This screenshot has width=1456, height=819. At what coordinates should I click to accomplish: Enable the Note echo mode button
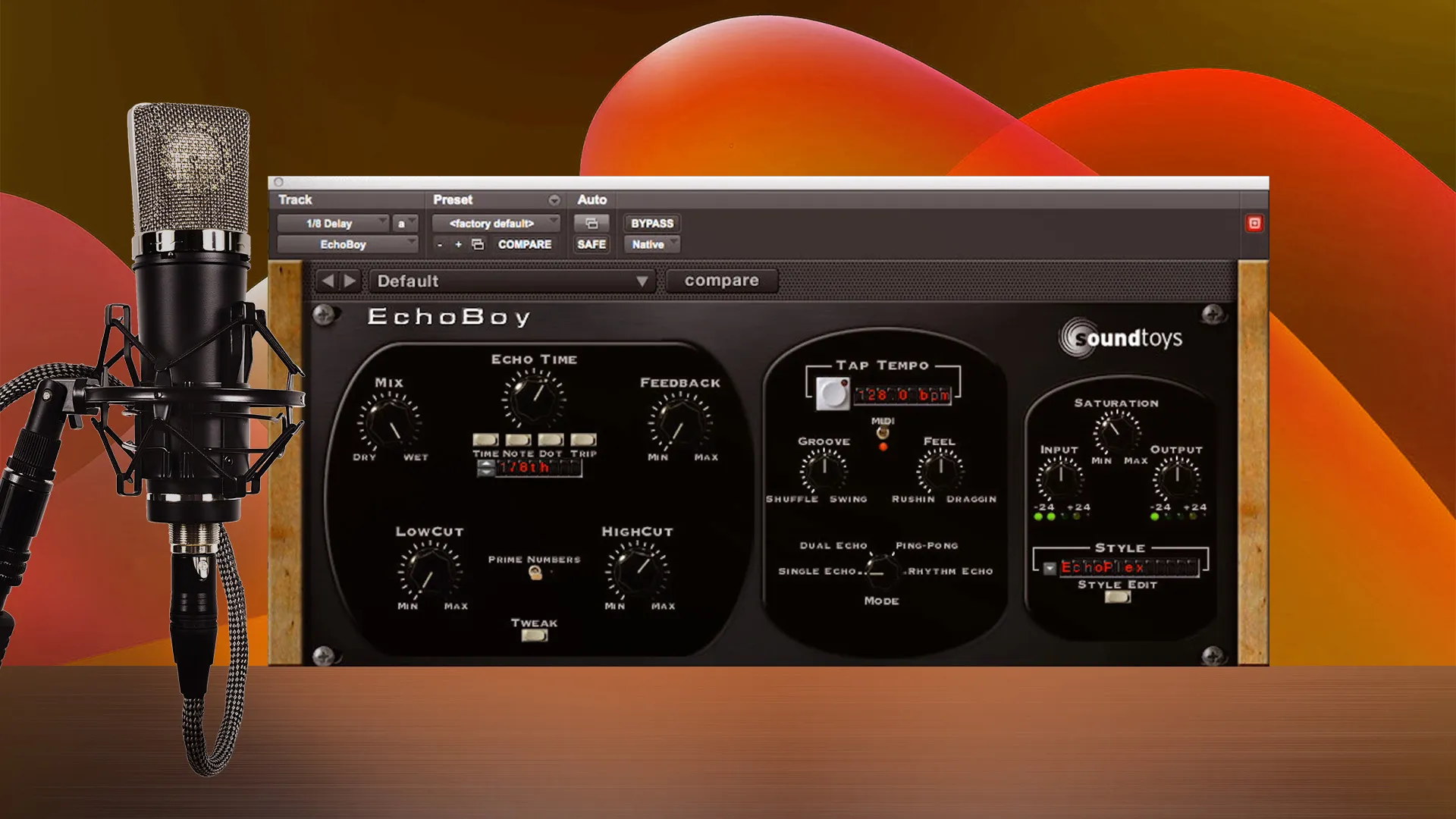[518, 440]
